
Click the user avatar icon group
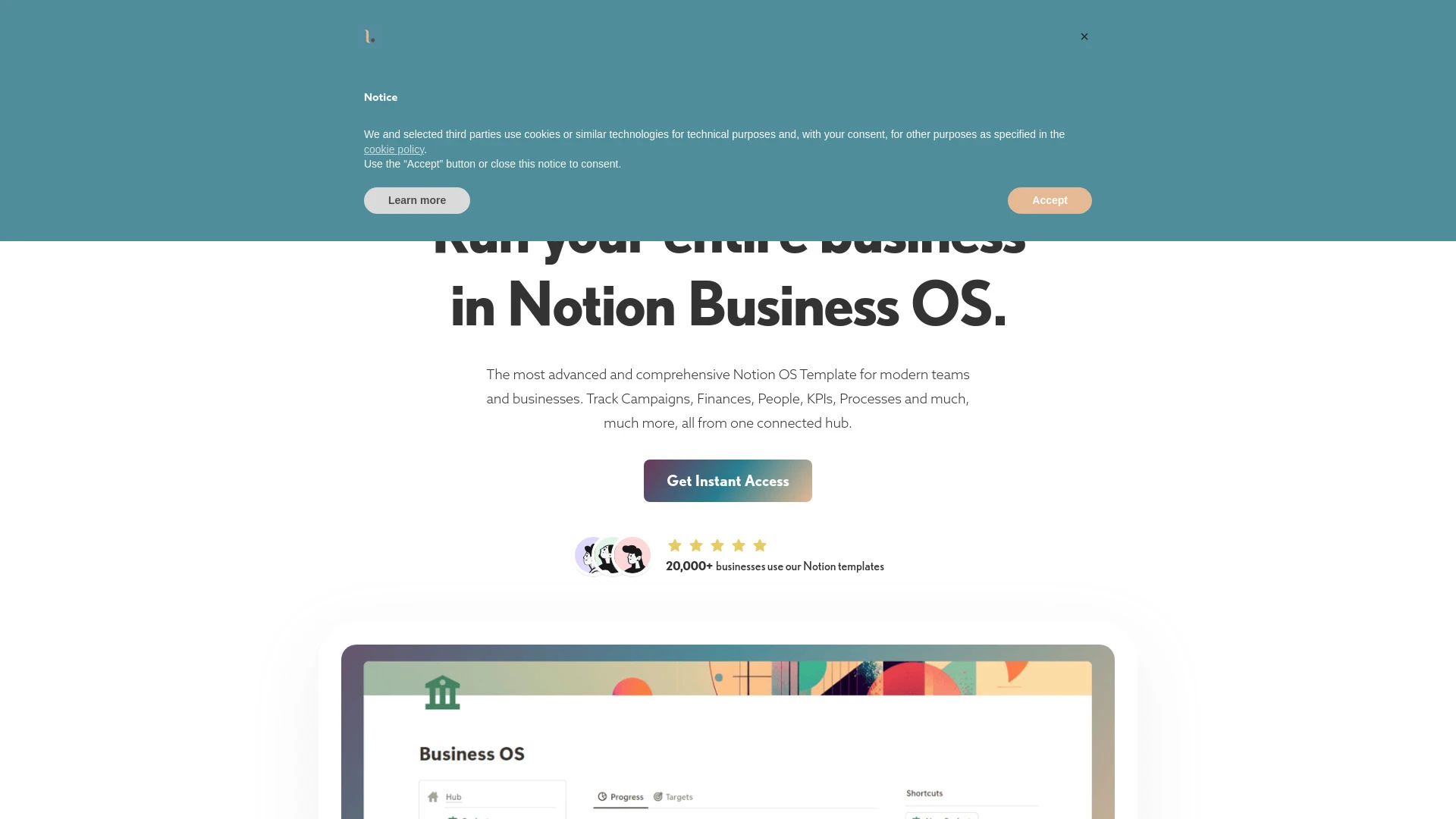pos(612,556)
